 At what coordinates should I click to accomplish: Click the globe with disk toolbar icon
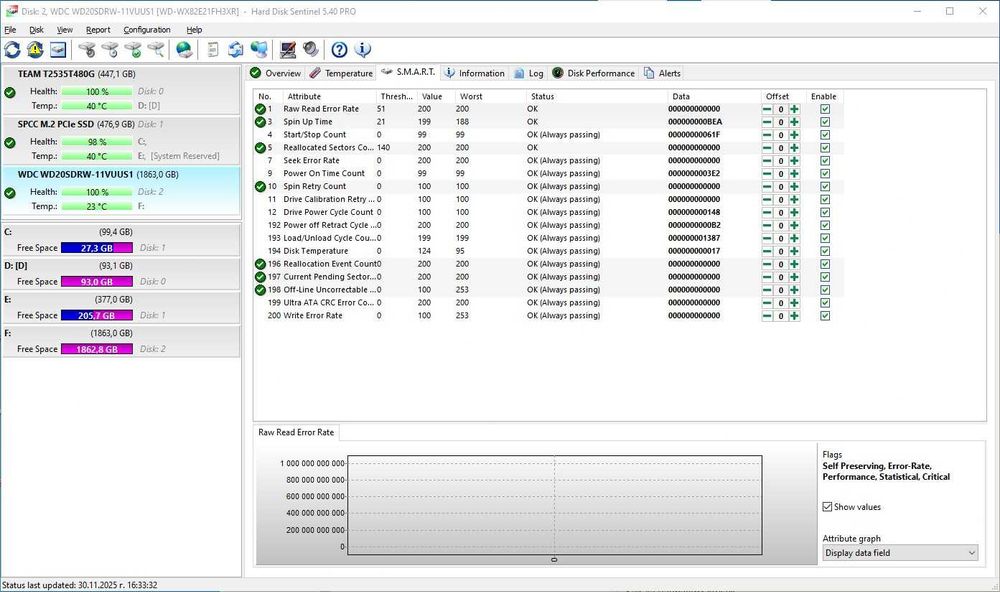tap(184, 49)
